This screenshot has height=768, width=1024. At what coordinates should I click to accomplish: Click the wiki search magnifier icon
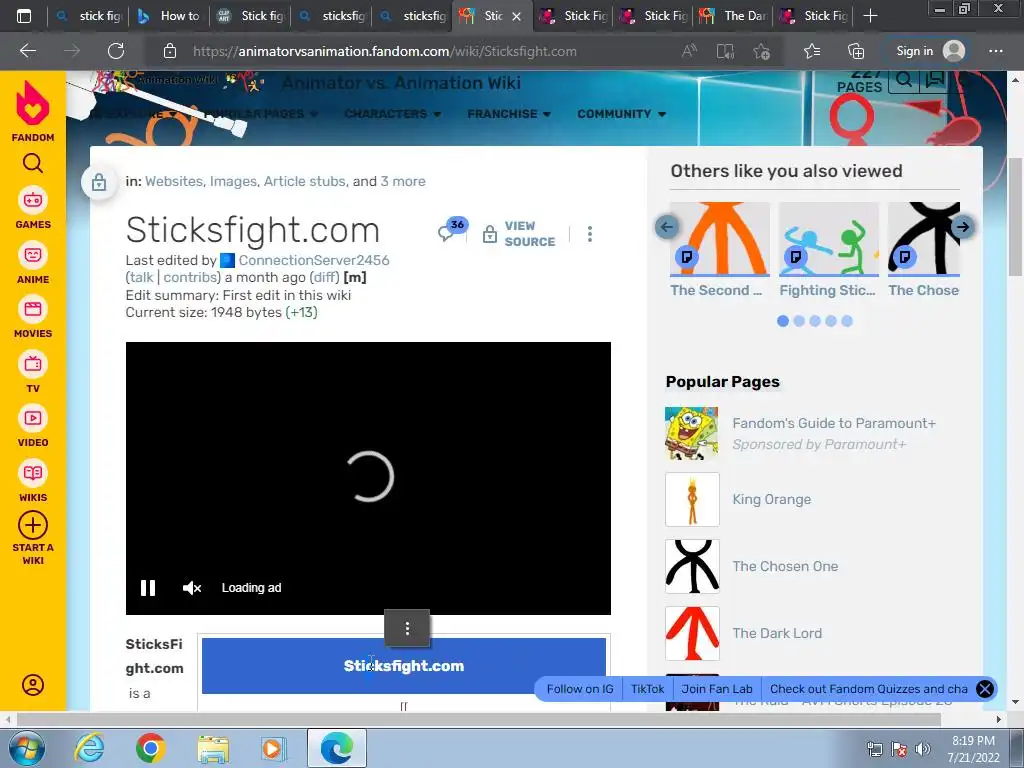904,80
